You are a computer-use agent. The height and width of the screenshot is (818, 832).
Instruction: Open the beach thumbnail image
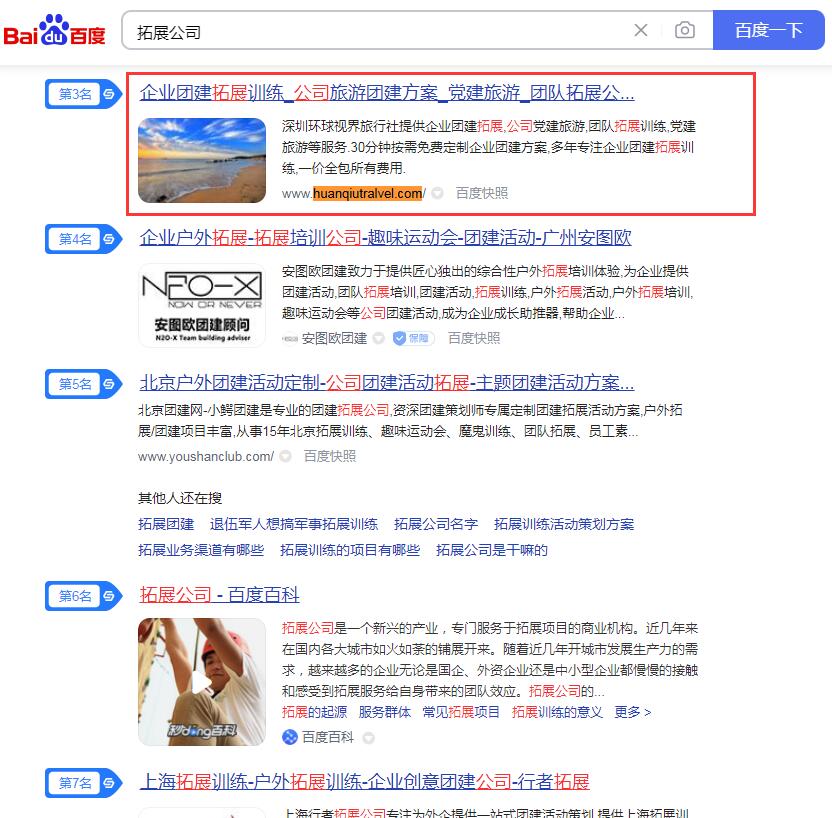tap(202, 160)
